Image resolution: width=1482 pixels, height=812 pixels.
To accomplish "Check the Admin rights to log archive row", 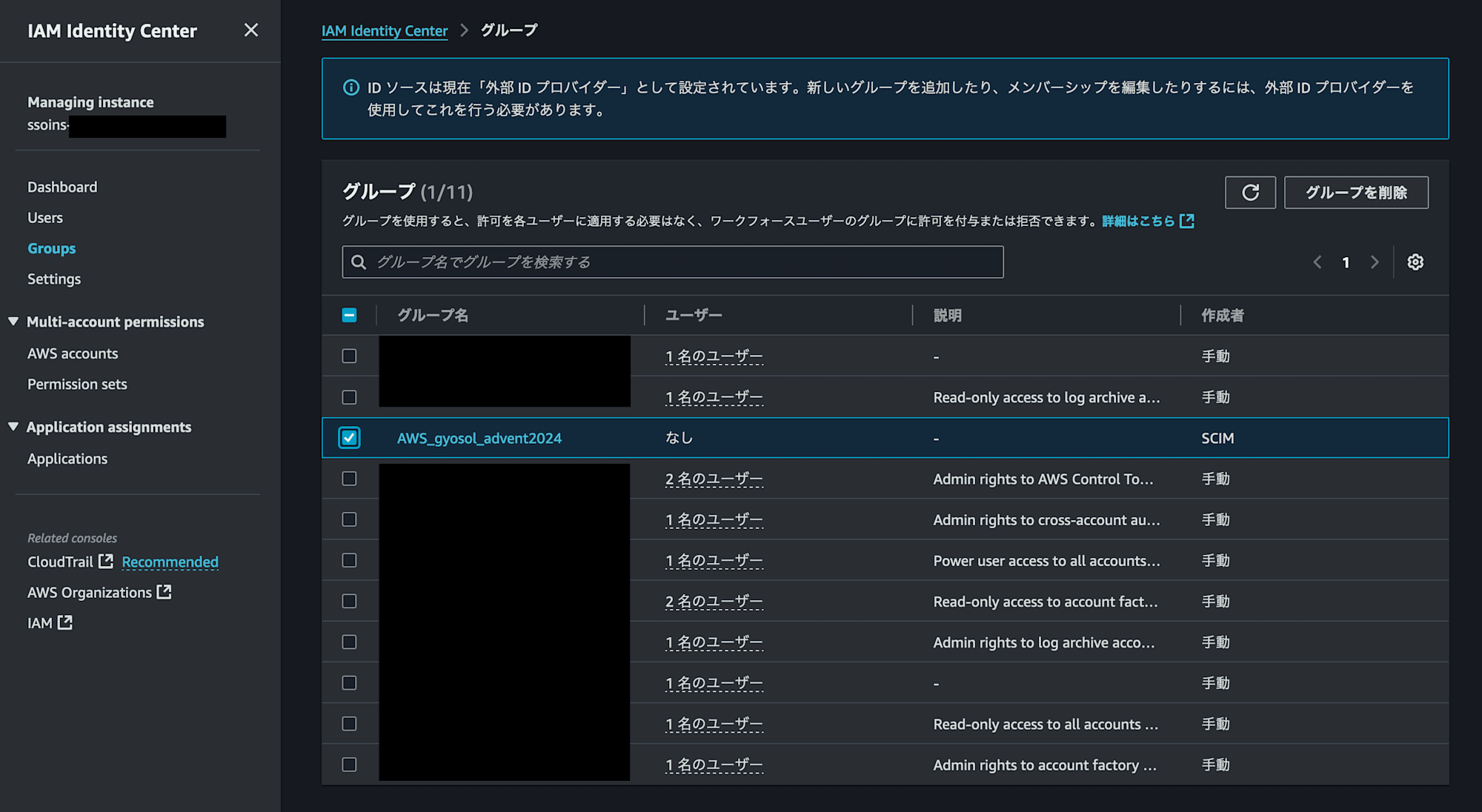I will point(349,642).
